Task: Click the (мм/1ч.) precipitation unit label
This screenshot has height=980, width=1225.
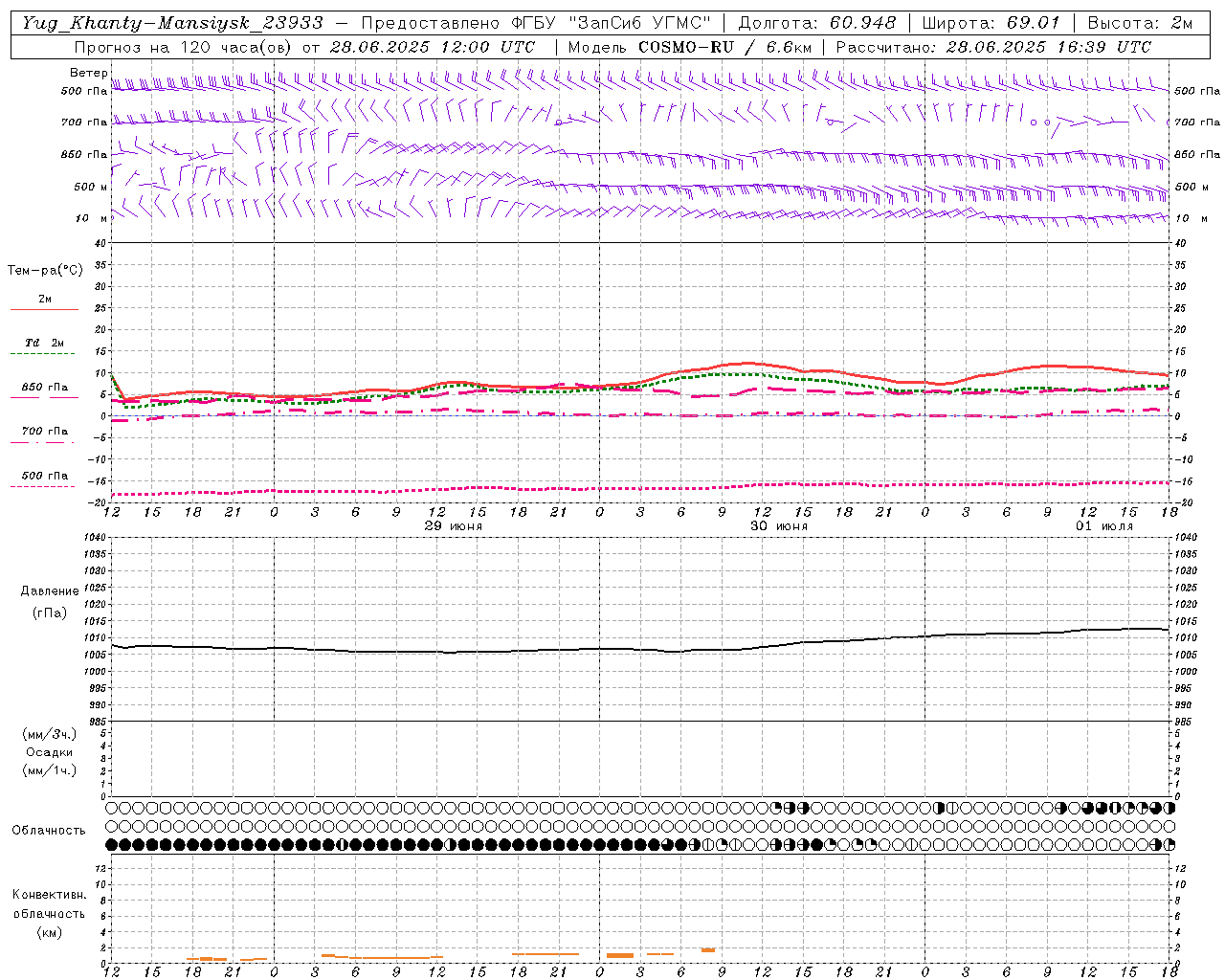Action: click(x=50, y=771)
